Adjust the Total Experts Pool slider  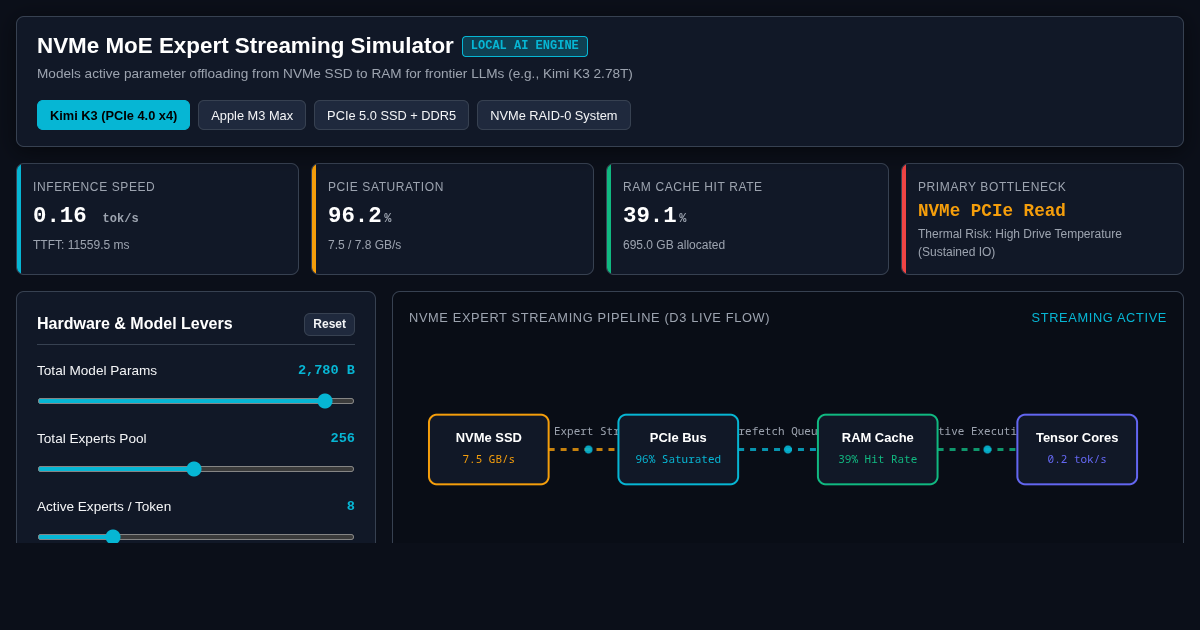[196, 469]
